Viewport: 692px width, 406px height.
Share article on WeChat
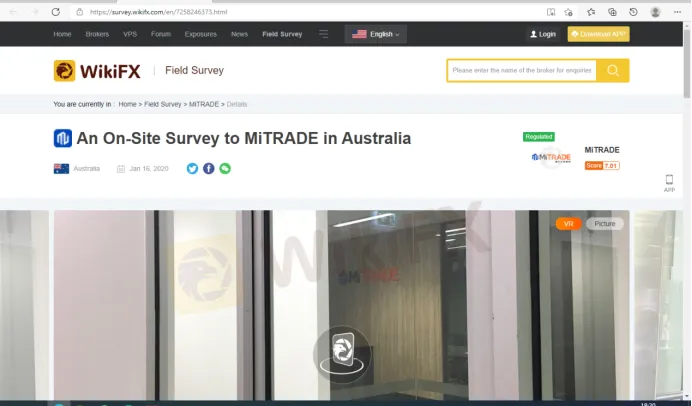[225, 169]
